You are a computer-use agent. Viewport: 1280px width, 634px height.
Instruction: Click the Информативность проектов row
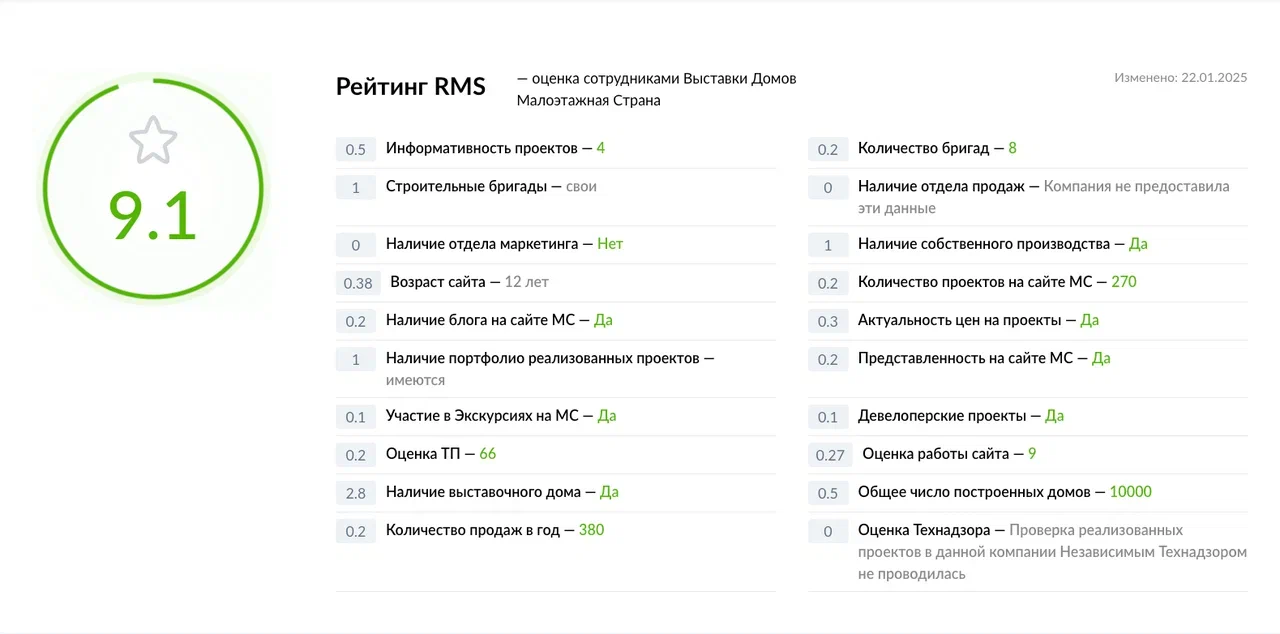[556, 148]
